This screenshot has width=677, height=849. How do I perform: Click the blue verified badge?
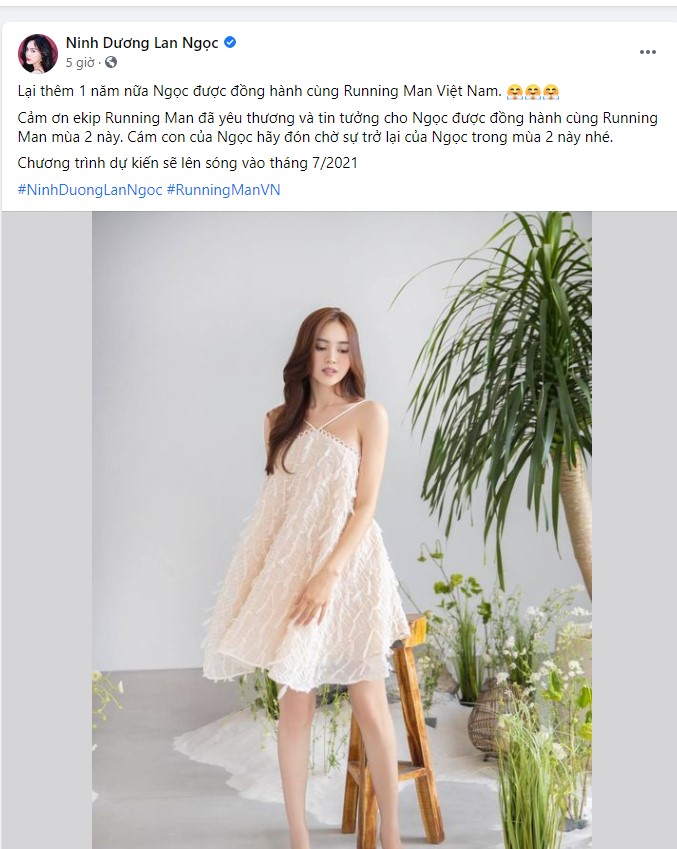(x=230, y=42)
